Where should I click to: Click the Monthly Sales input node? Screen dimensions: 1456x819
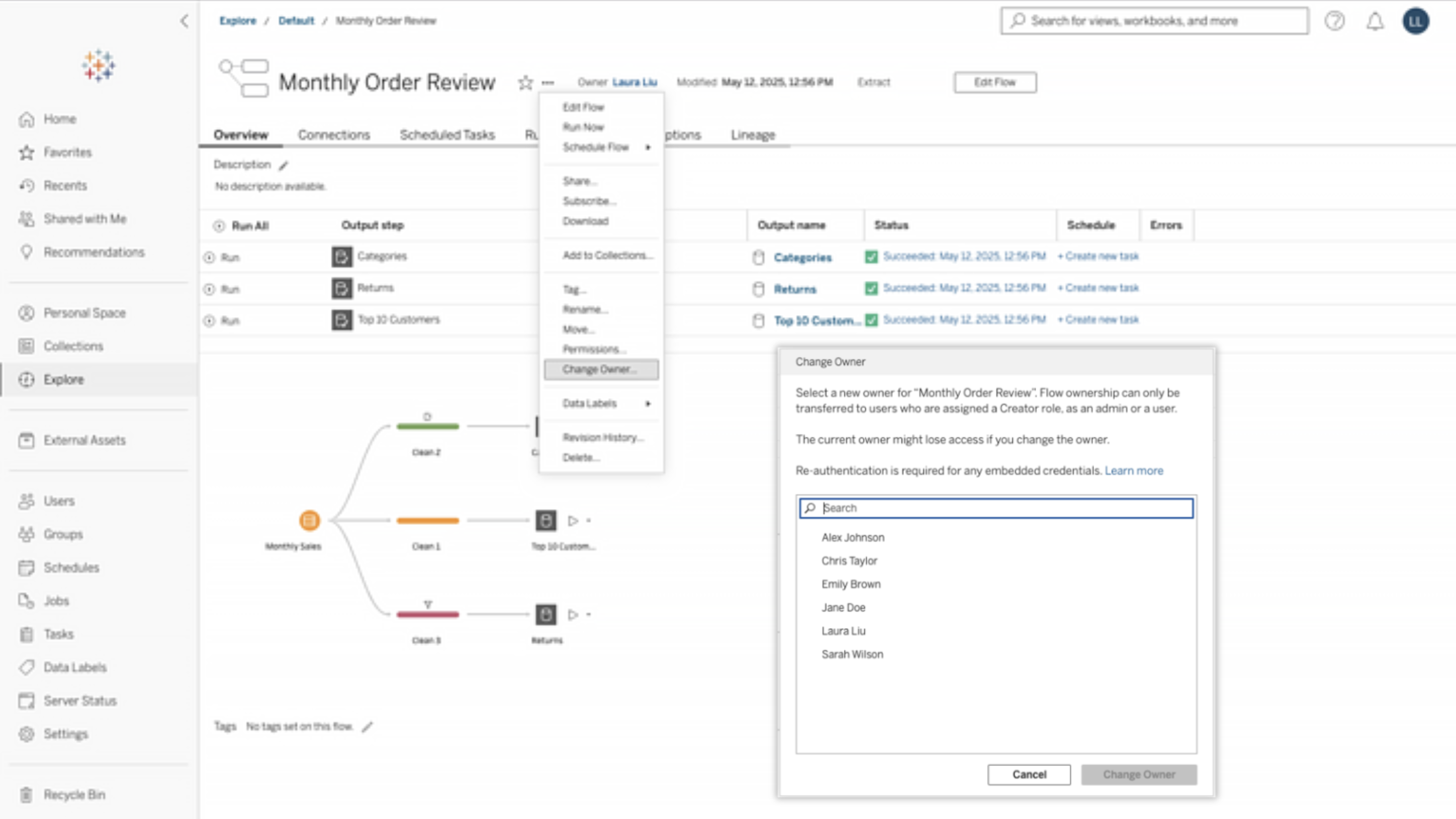pyautogui.click(x=309, y=520)
